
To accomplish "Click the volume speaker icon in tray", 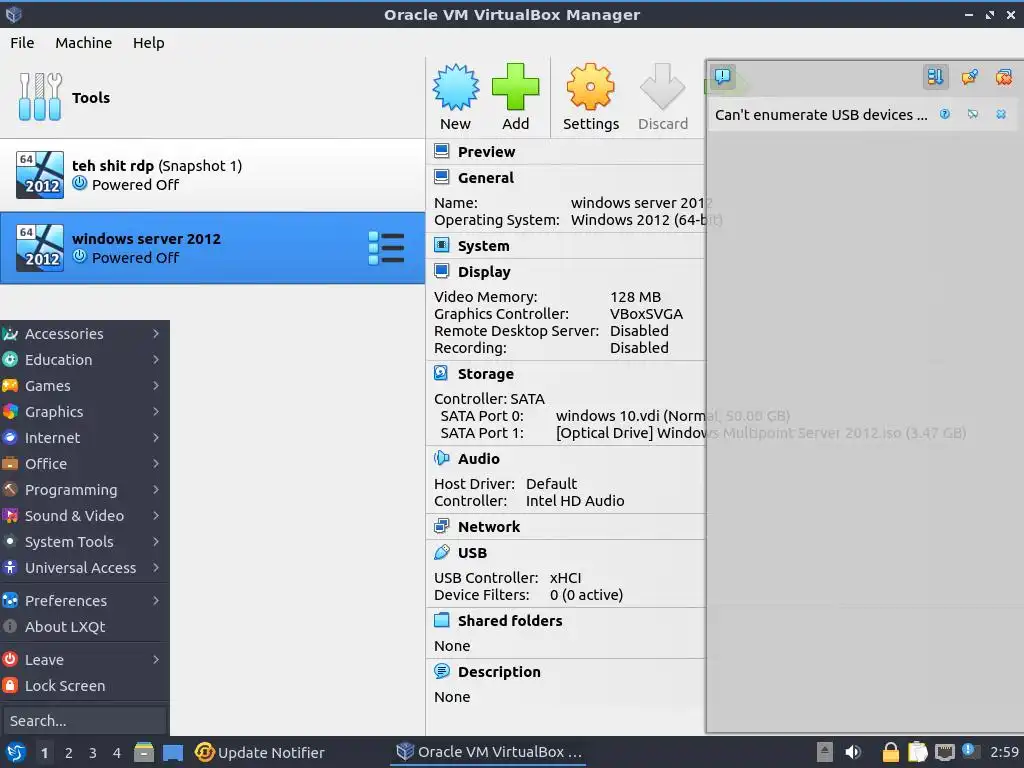I will pyautogui.click(x=852, y=752).
